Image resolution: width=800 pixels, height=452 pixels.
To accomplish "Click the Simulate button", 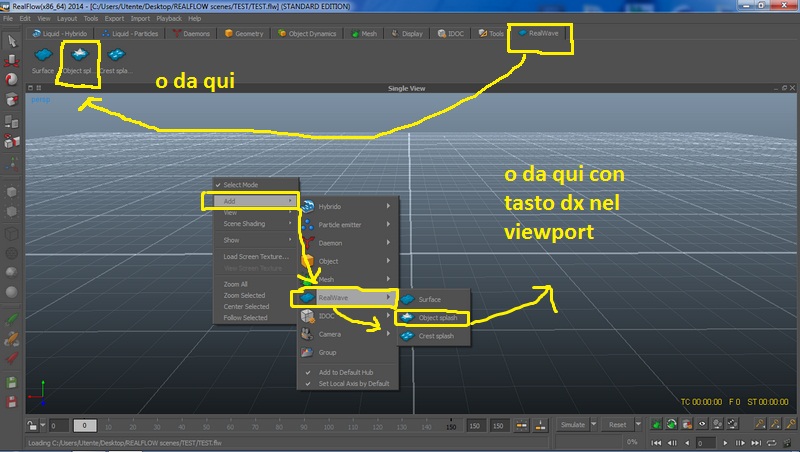I will click(x=572, y=424).
